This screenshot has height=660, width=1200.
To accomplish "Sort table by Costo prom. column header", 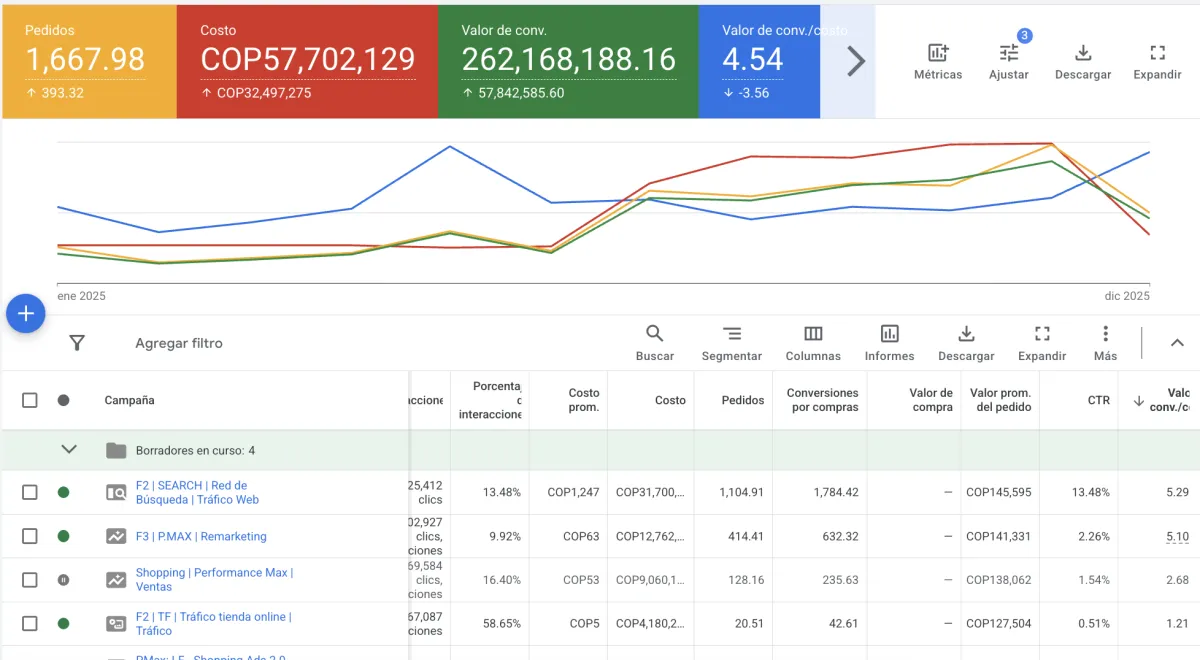I will (583, 400).
